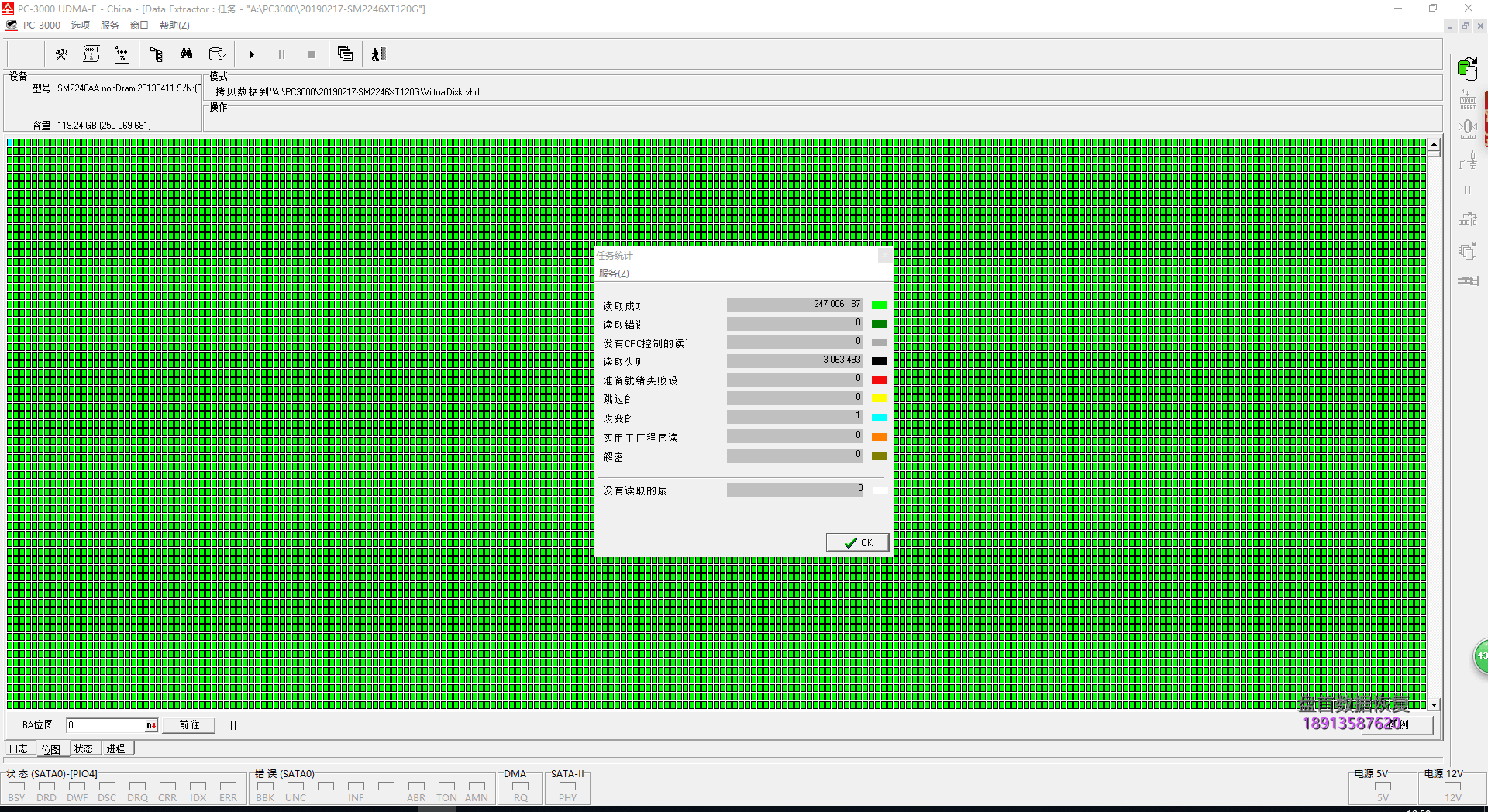Close the statistics dialog
This screenshot has height=812, width=1488.
coord(884,255)
